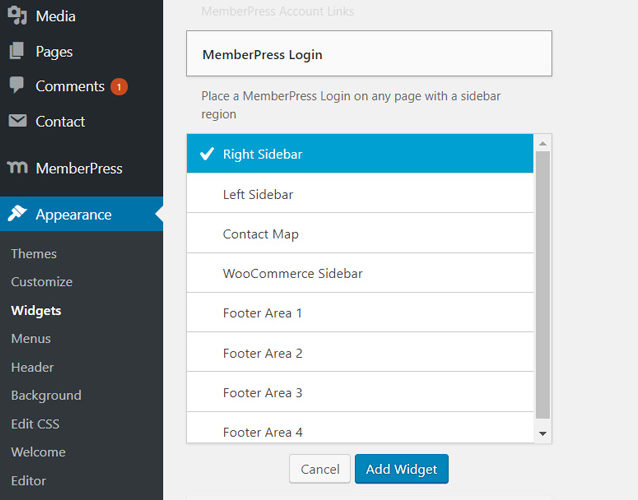The height and width of the screenshot is (500, 638).
Task: Click the Media library icon
Action: click(x=17, y=16)
